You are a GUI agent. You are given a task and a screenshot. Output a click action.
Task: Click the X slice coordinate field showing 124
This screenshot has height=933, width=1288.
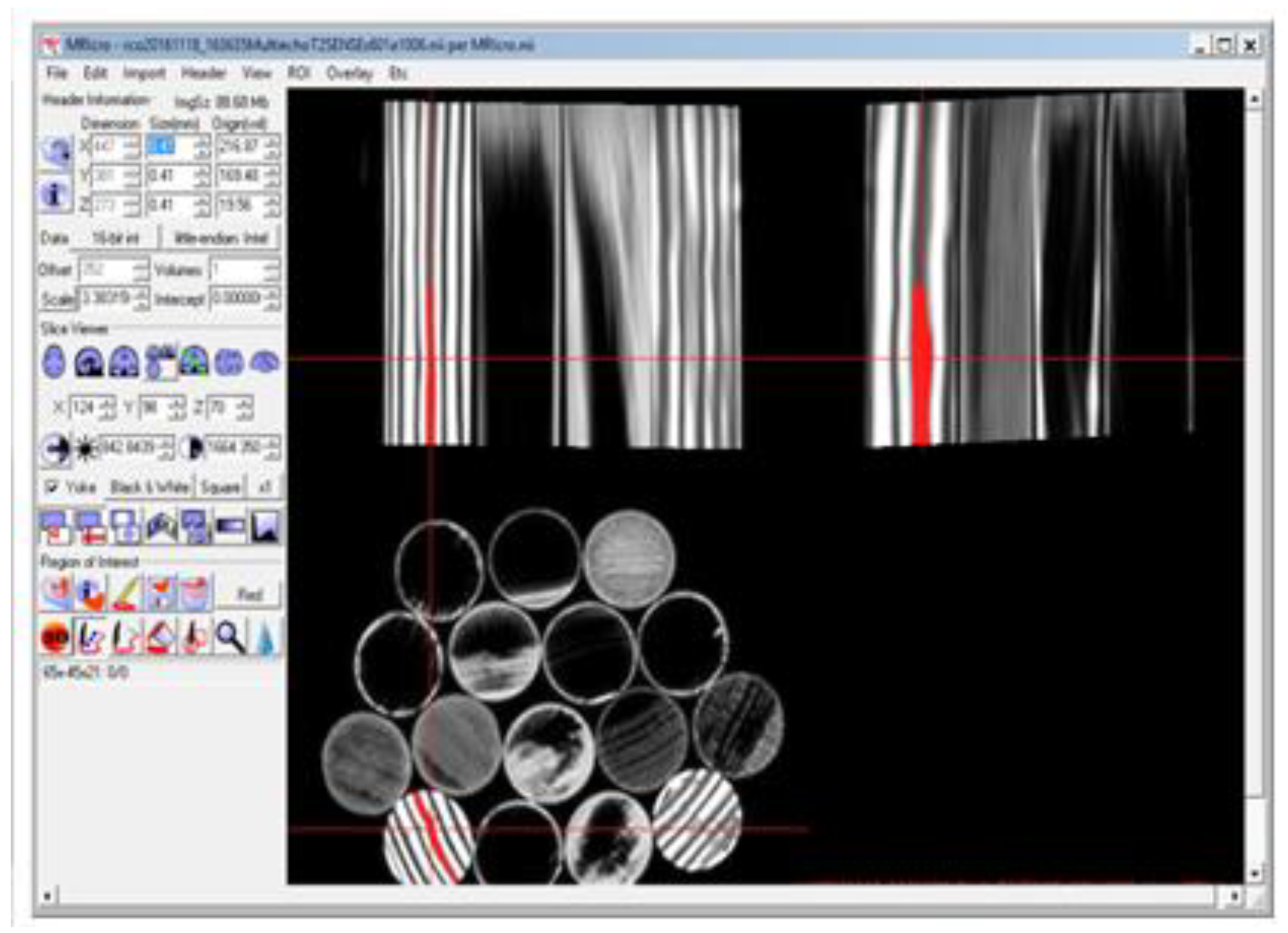[83, 407]
